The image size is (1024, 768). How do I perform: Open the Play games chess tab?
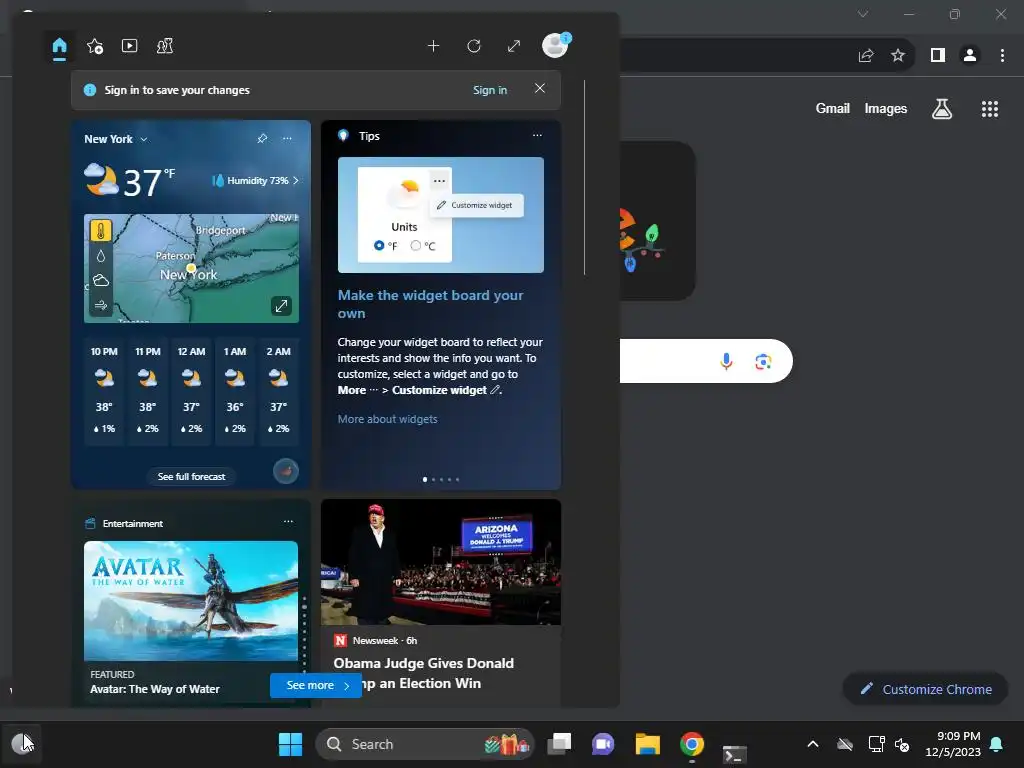coord(165,46)
